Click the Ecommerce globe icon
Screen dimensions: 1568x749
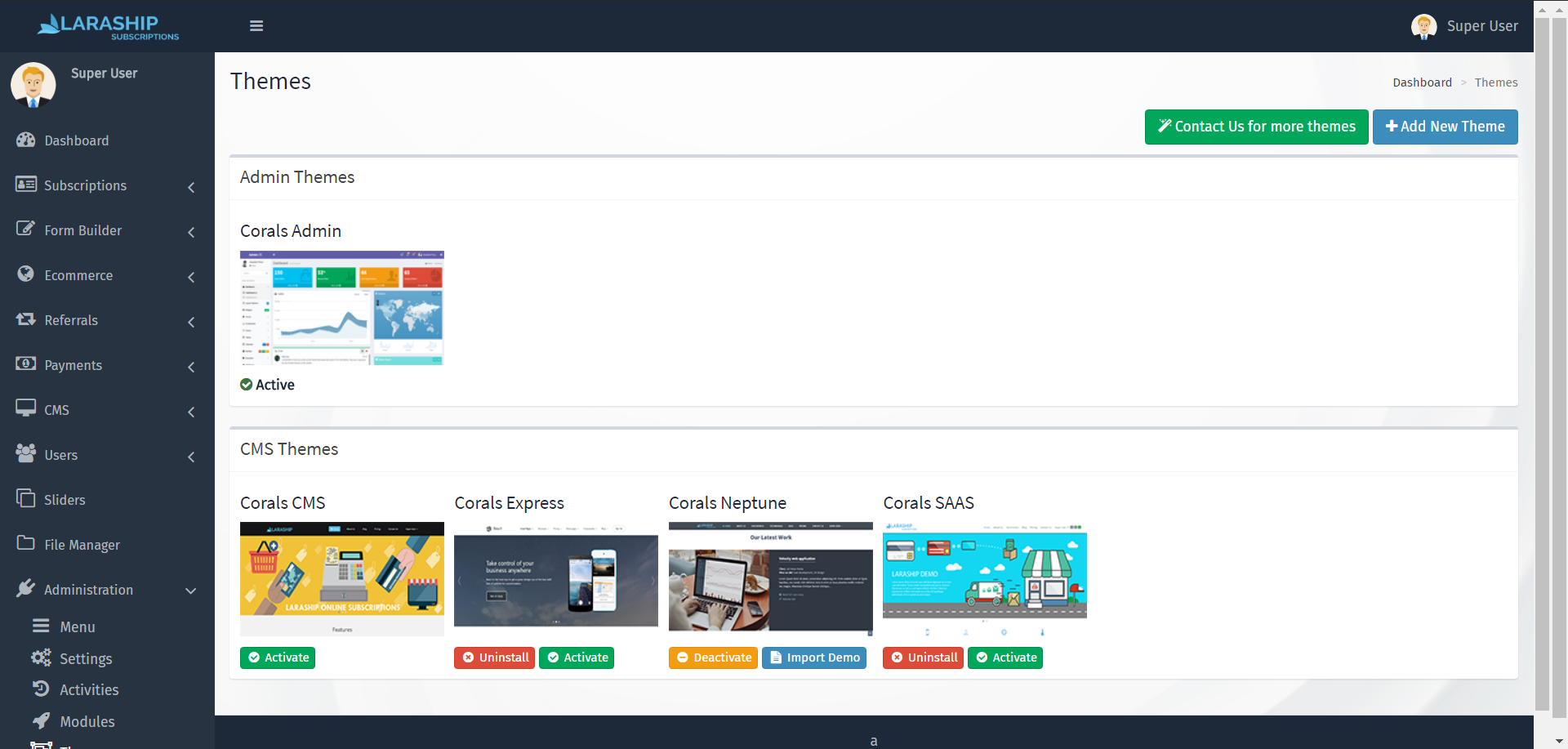coord(26,274)
